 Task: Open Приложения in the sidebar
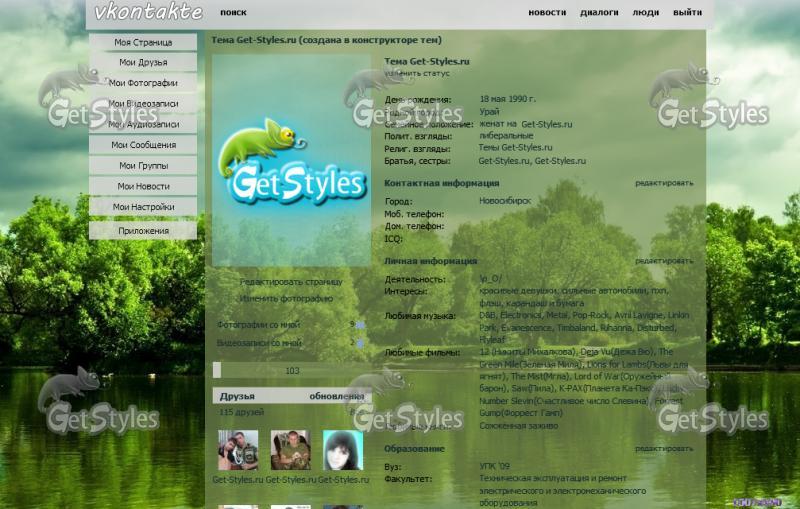tap(143, 231)
